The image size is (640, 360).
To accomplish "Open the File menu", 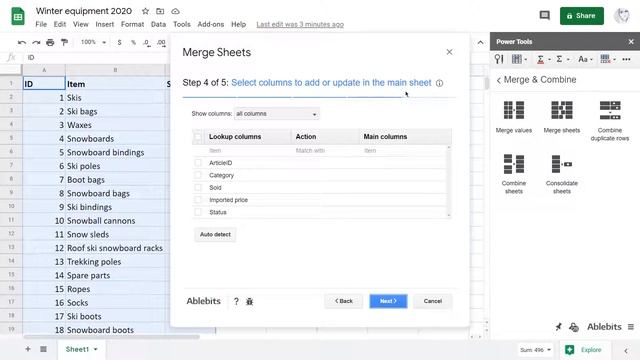I will coord(41,24).
